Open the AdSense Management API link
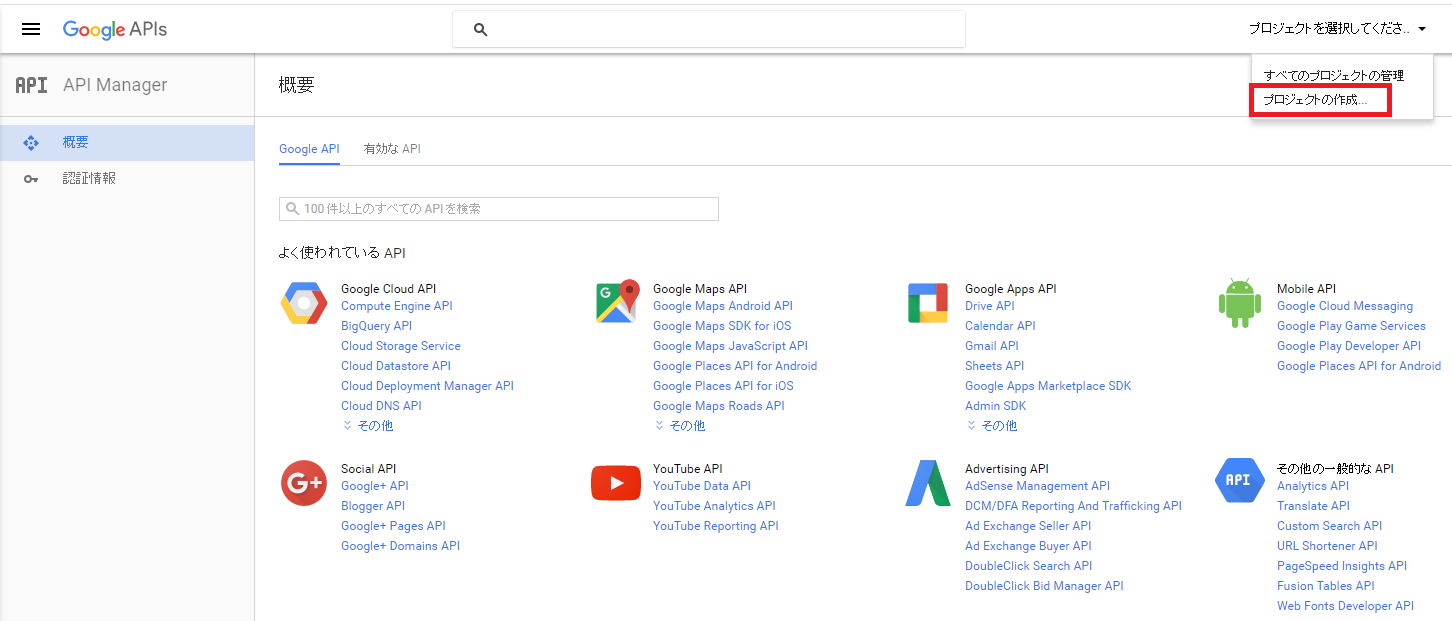 pyautogui.click(x=1037, y=486)
